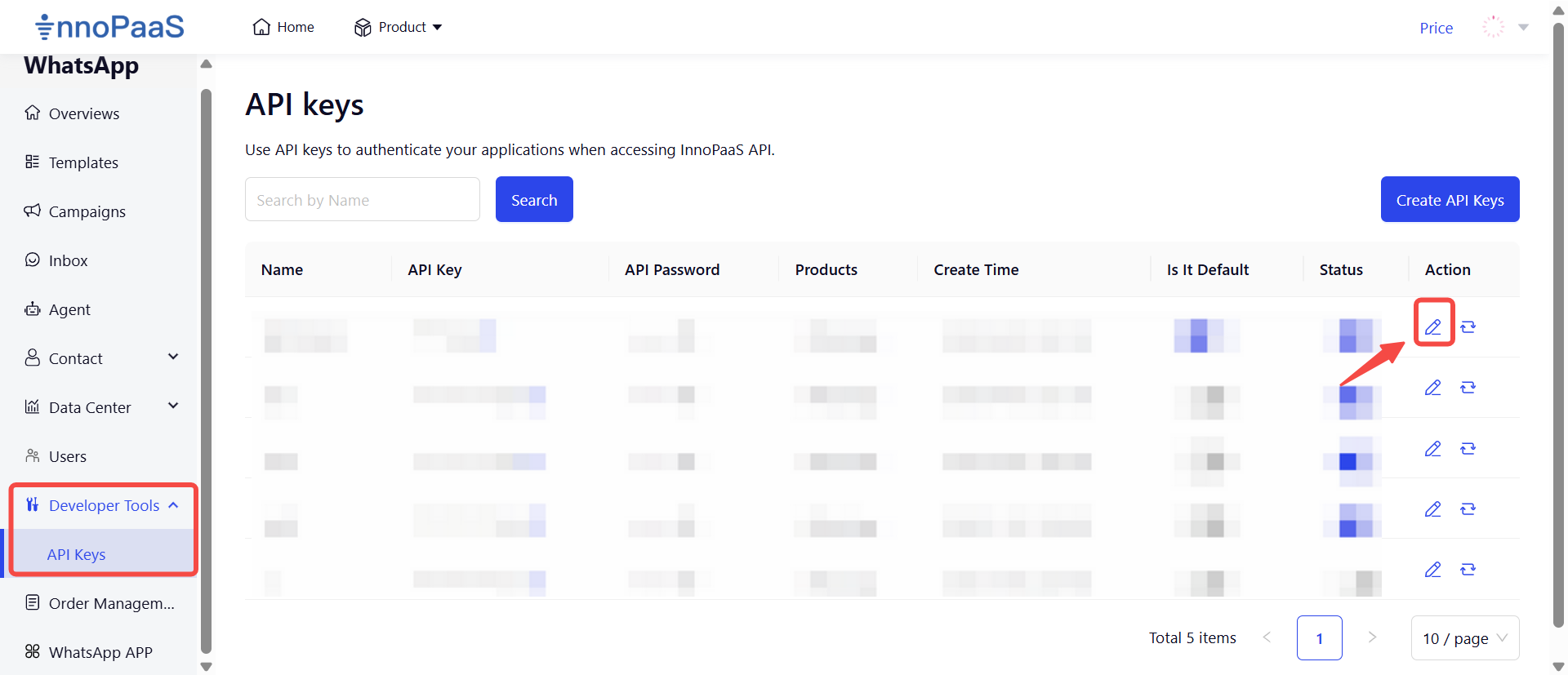This screenshot has height=675, width=1568.
Task: Click the Name column header
Action: tap(282, 269)
